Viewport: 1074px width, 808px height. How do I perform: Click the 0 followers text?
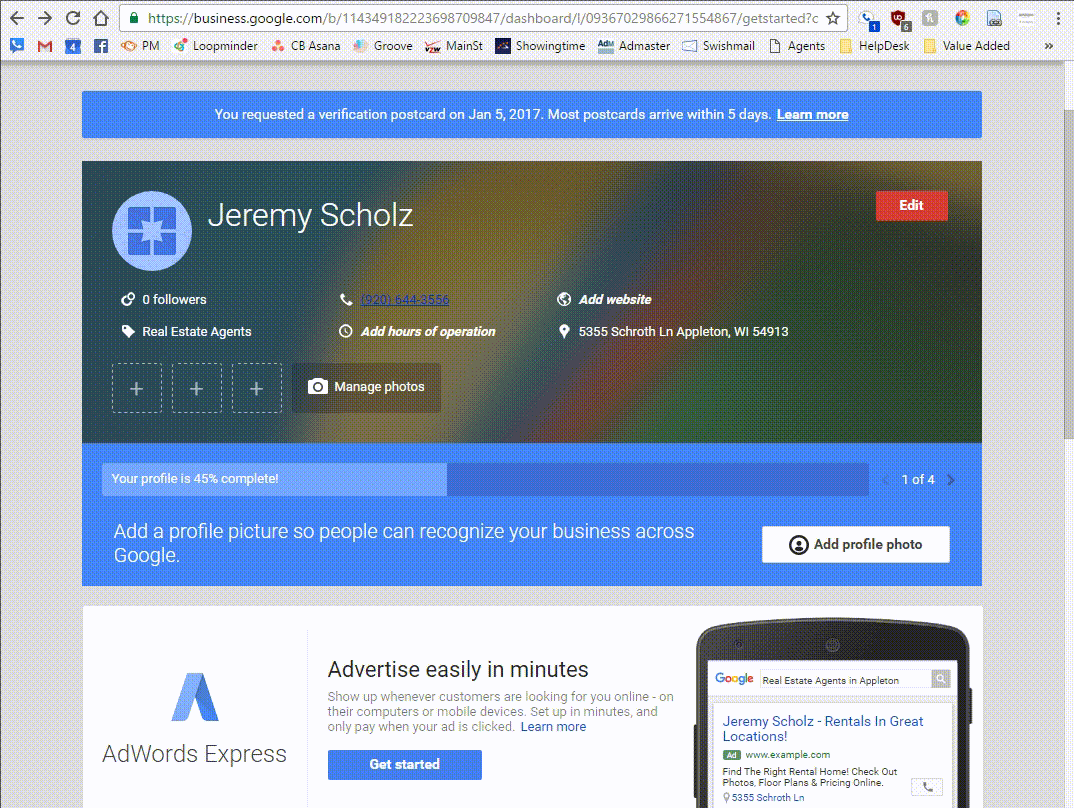point(174,299)
